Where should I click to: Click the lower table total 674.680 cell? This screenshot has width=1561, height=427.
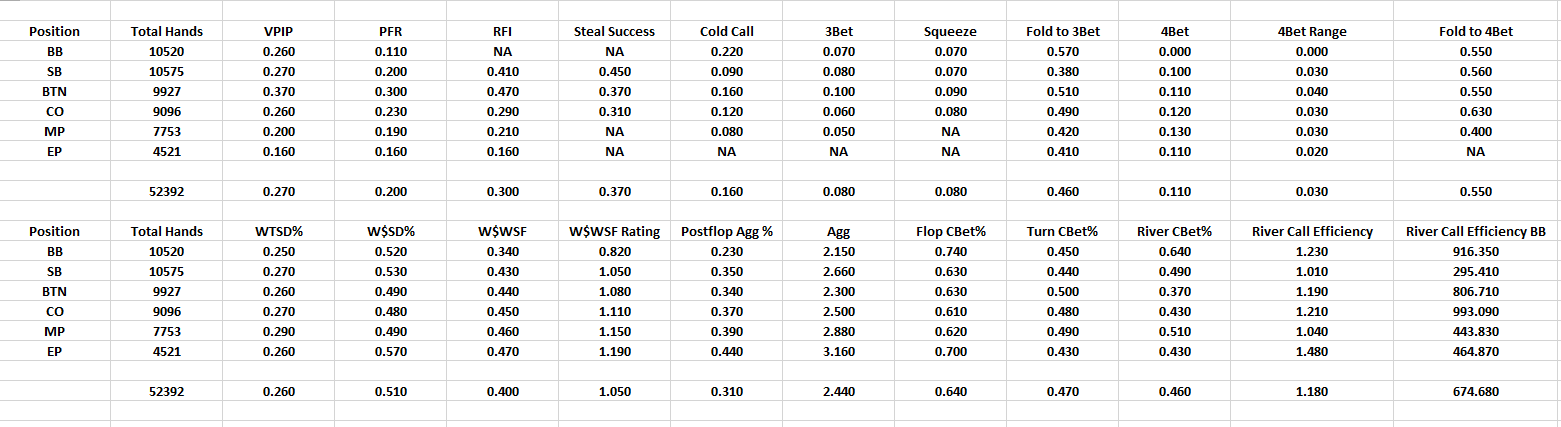coord(1475,391)
